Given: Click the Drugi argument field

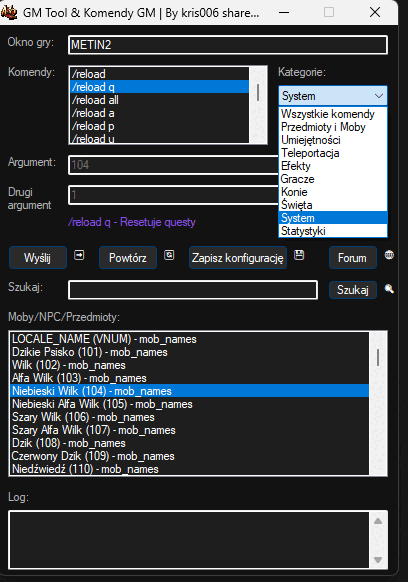Looking at the screenshot, I should click(173, 195).
